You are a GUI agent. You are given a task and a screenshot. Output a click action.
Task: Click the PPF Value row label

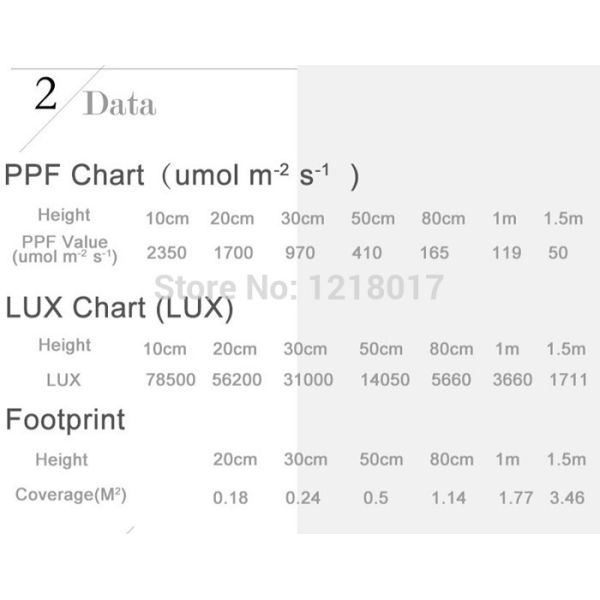[64, 248]
